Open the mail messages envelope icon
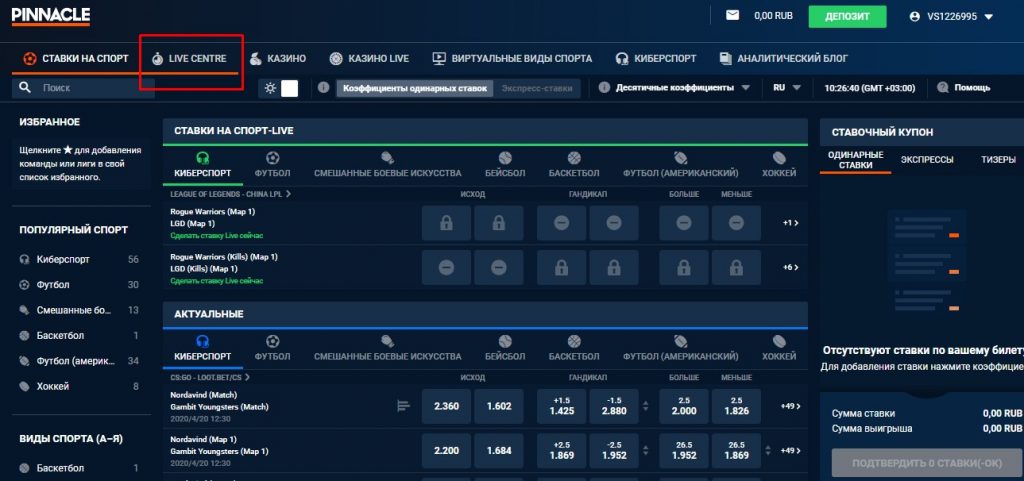1024x481 pixels. tap(732, 16)
